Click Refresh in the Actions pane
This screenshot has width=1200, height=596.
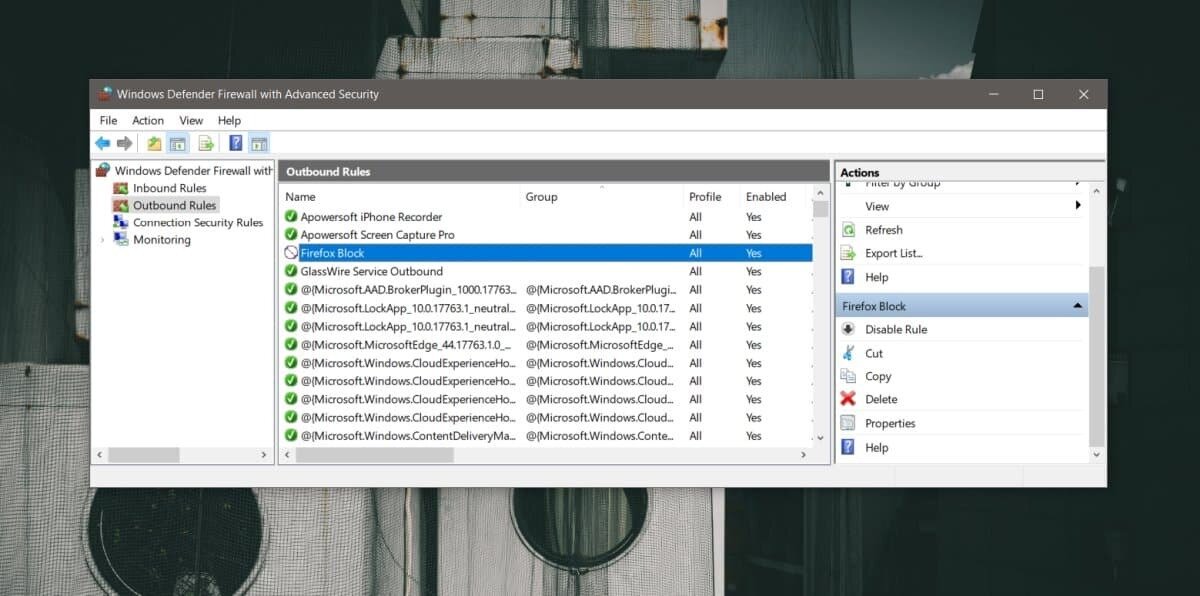tap(883, 230)
